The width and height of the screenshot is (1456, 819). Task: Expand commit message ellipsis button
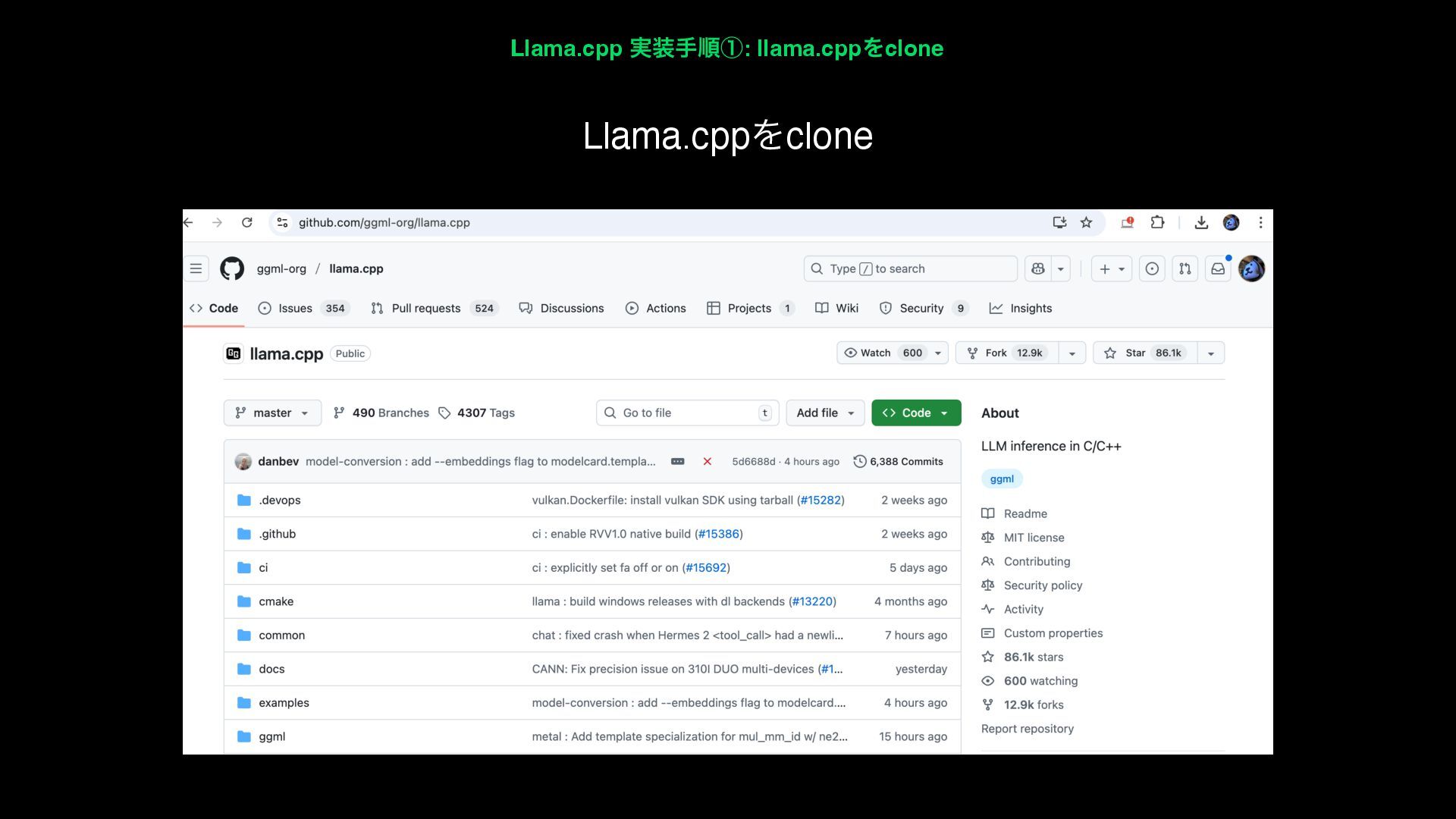pyautogui.click(x=678, y=461)
